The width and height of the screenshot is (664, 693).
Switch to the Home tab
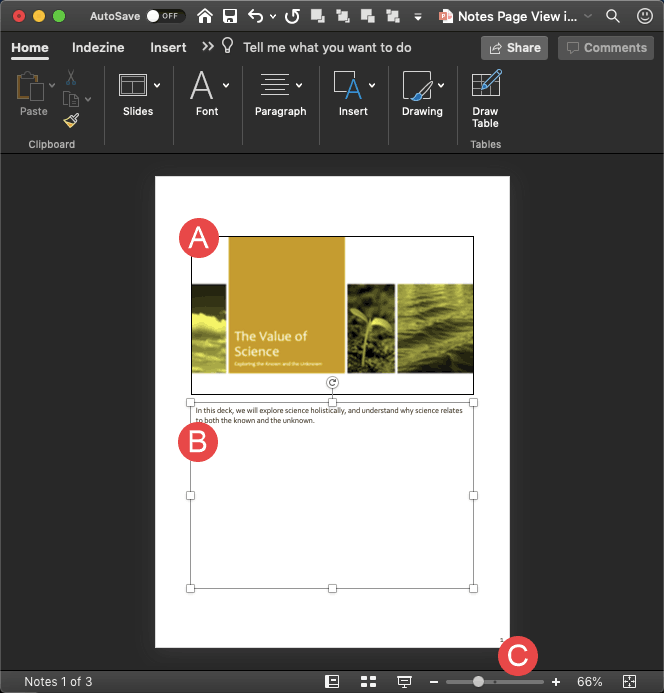30,48
